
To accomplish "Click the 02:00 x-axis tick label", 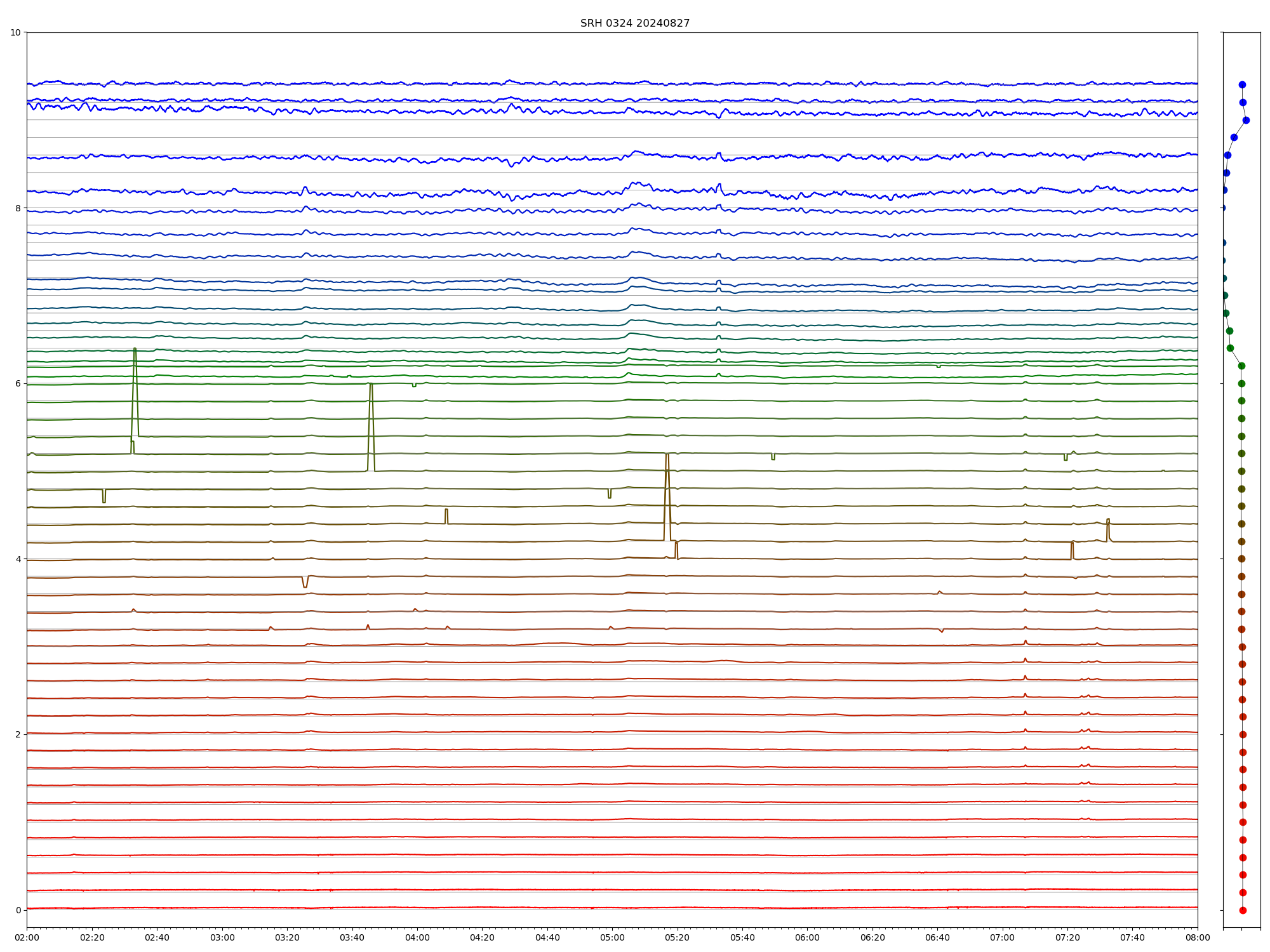I will pos(27,937).
